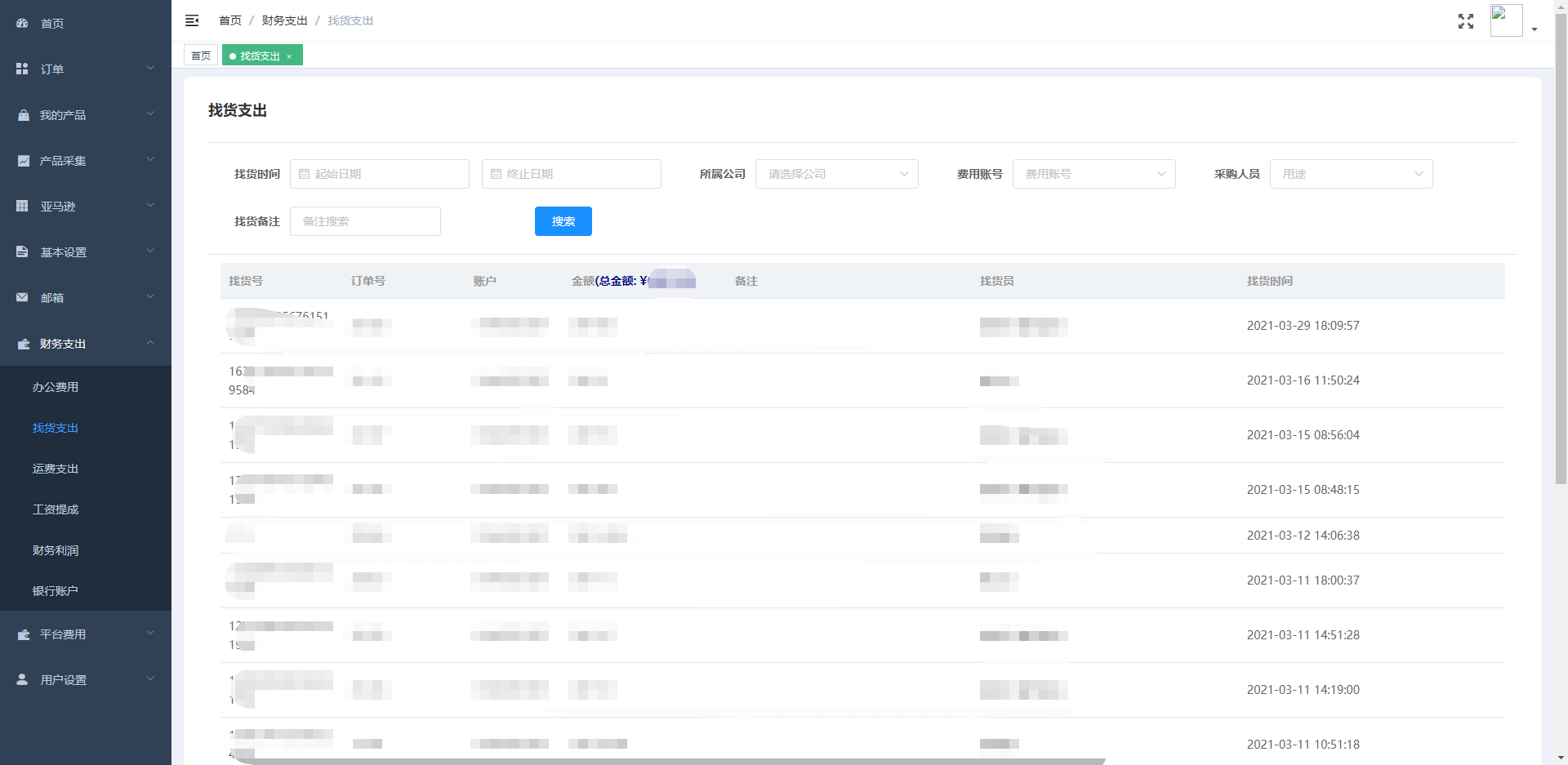The height and width of the screenshot is (765, 1568).
Task: Open the 所属公司 company dropdown
Action: (x=836, y=174)
